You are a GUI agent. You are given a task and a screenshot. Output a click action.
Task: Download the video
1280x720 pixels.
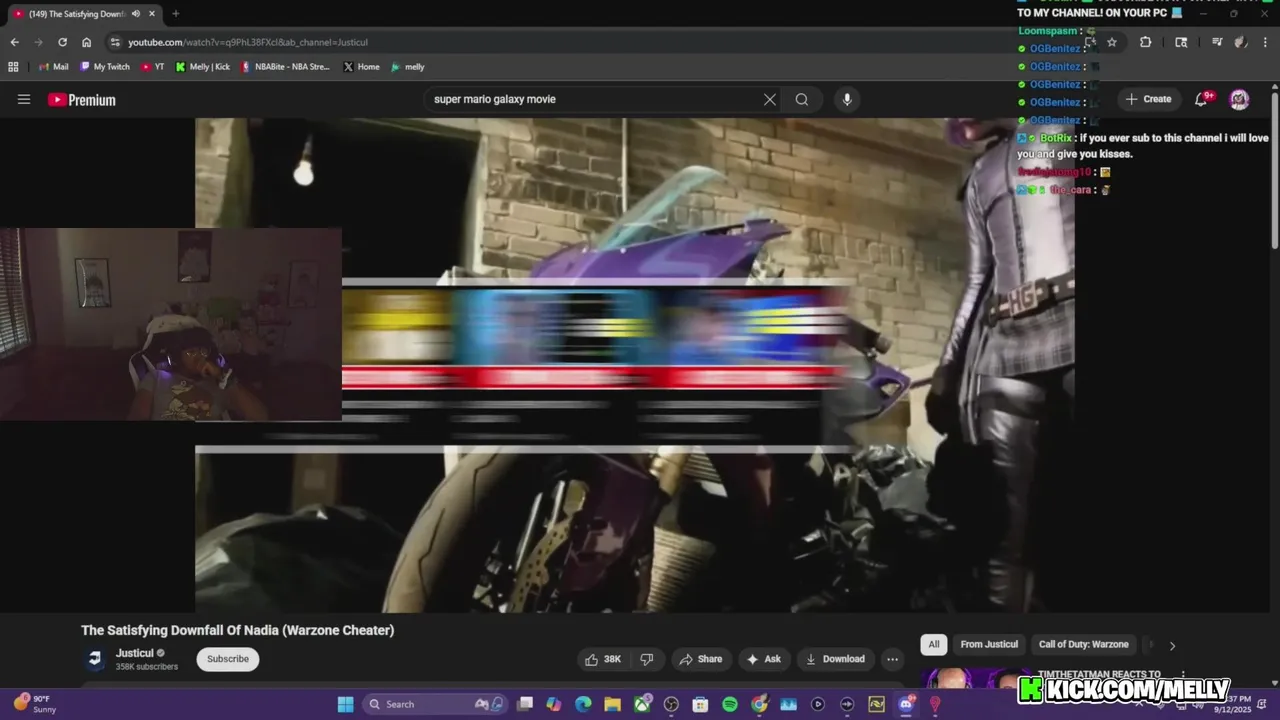(835, 659)
